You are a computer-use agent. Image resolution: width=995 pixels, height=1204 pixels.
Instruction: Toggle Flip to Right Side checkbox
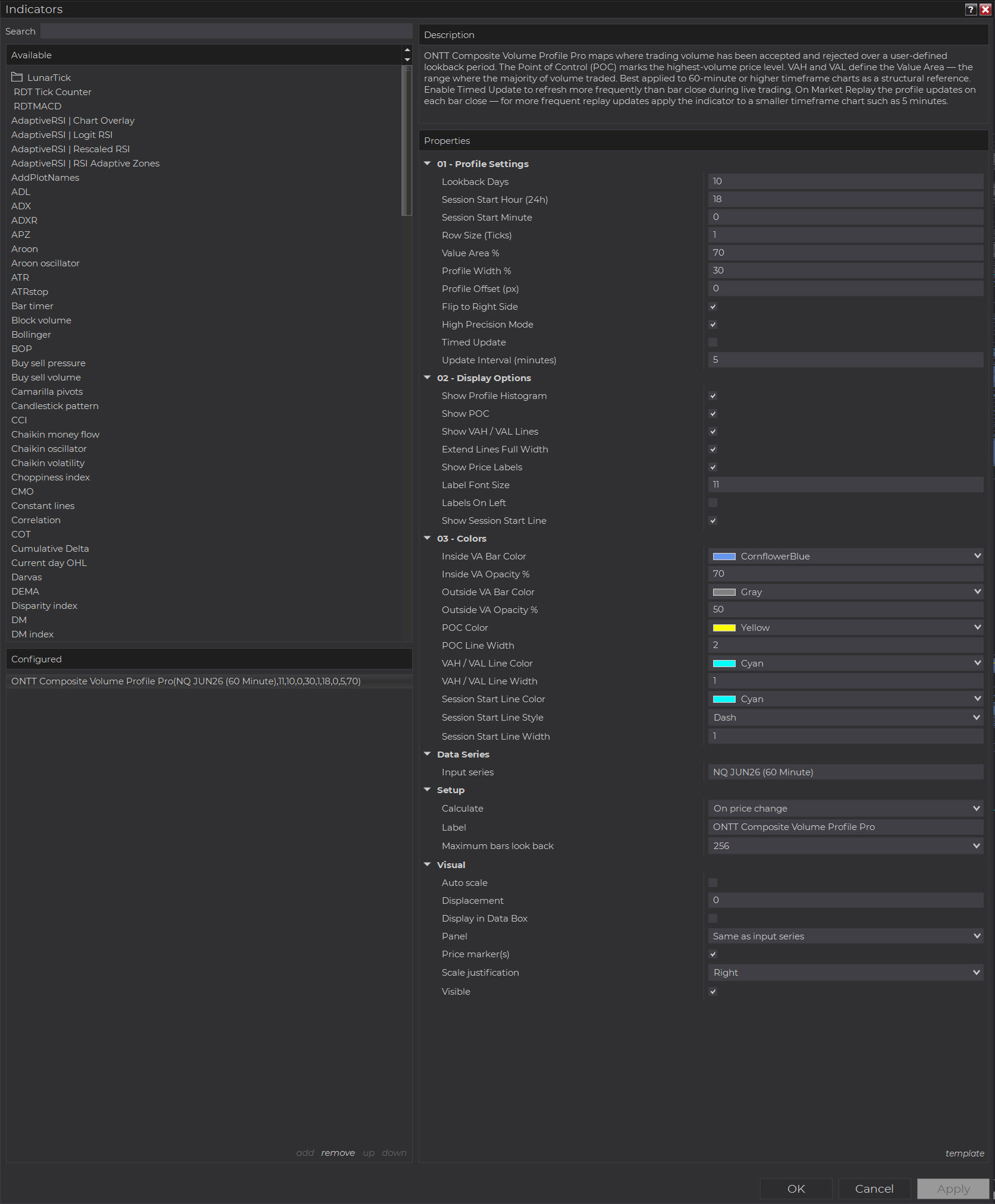[712, 307]
